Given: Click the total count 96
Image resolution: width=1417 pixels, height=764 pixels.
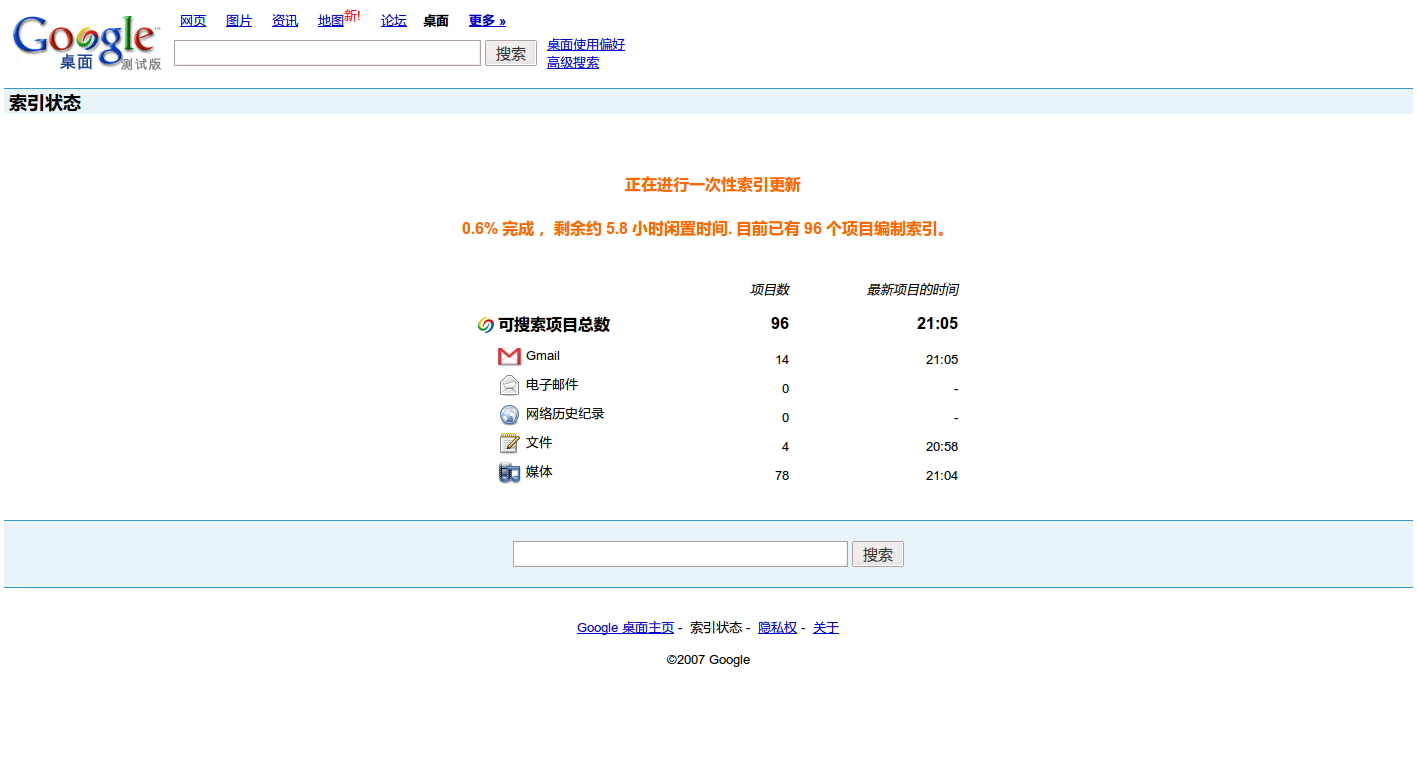Looking at the screenshot, I should (780, 324).
